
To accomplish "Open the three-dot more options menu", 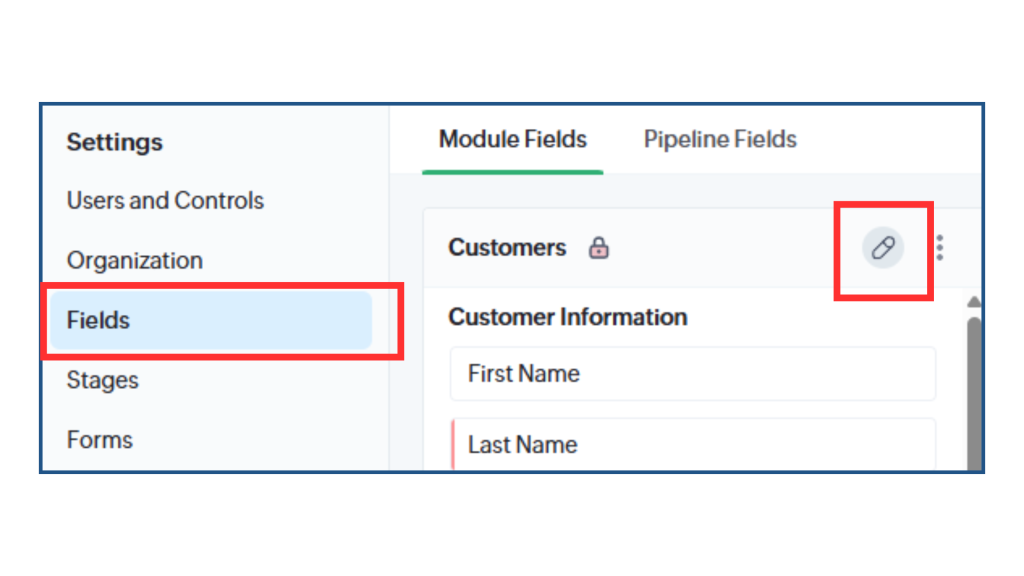I will [940, 248].
